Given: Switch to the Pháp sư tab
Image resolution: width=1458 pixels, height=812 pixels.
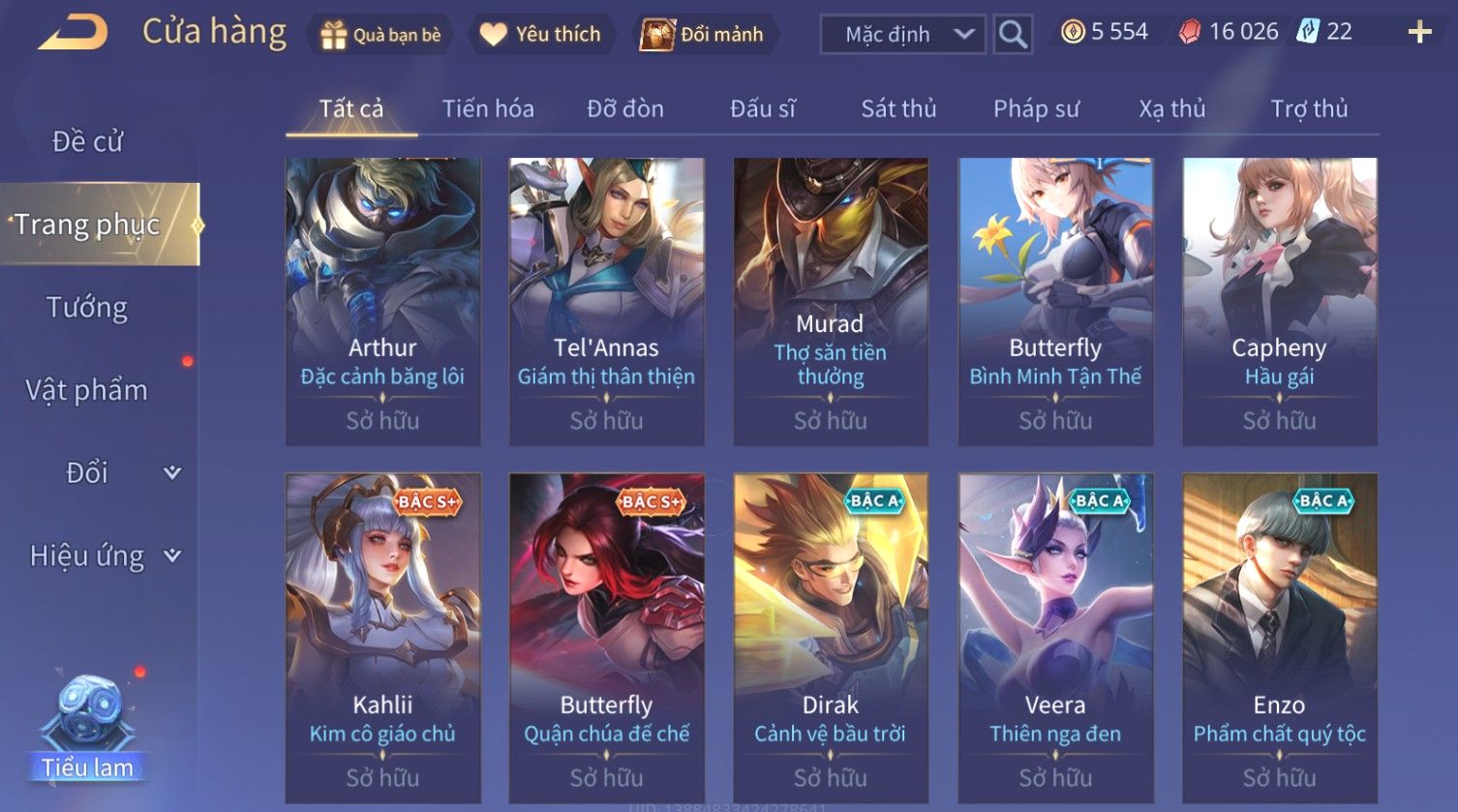Looking at the screenshot, I should coord(1036,108).
